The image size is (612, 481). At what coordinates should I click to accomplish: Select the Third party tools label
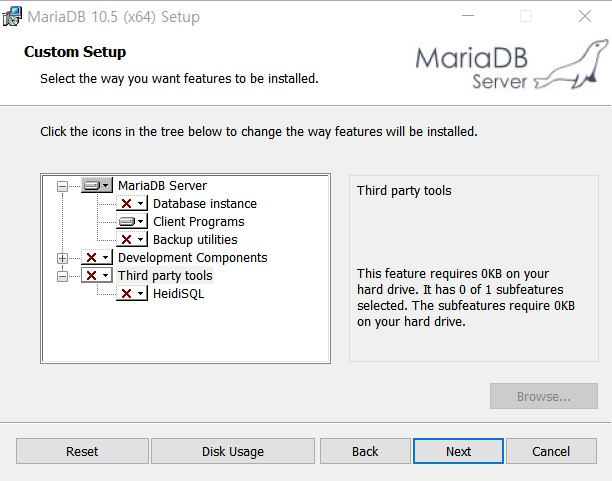point(165,275)
